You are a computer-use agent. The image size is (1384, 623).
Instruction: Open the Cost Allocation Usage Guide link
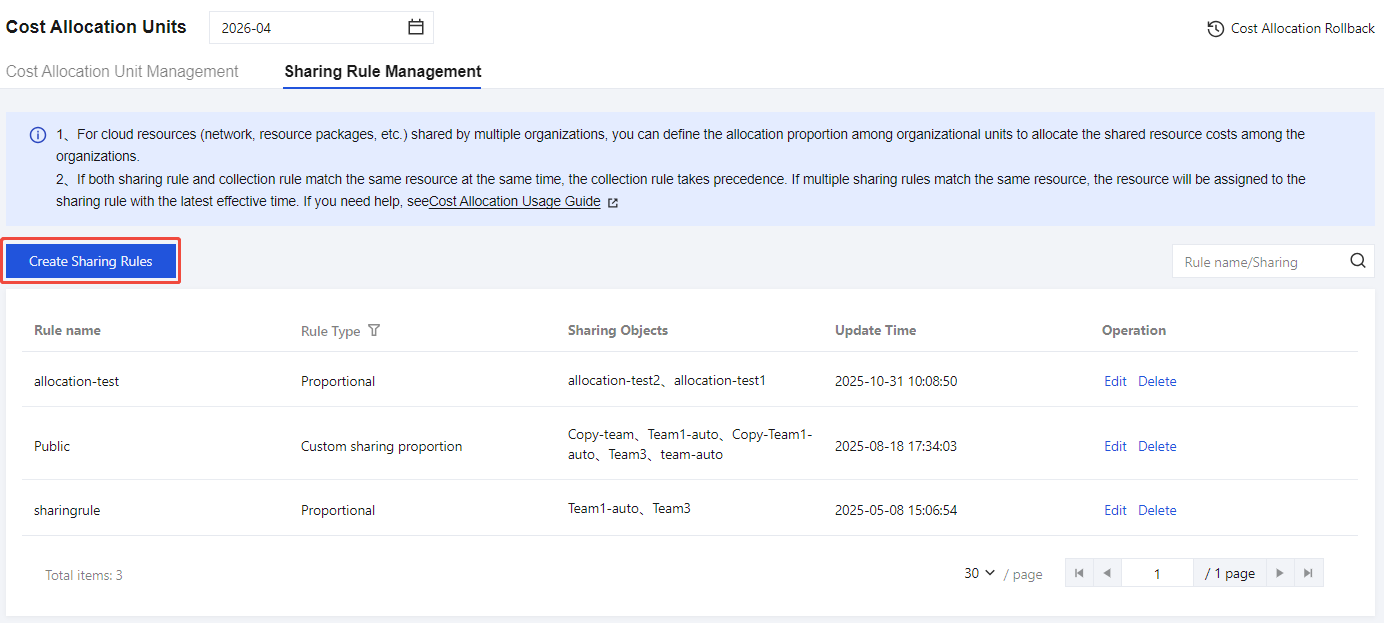[x=514, y=202]
